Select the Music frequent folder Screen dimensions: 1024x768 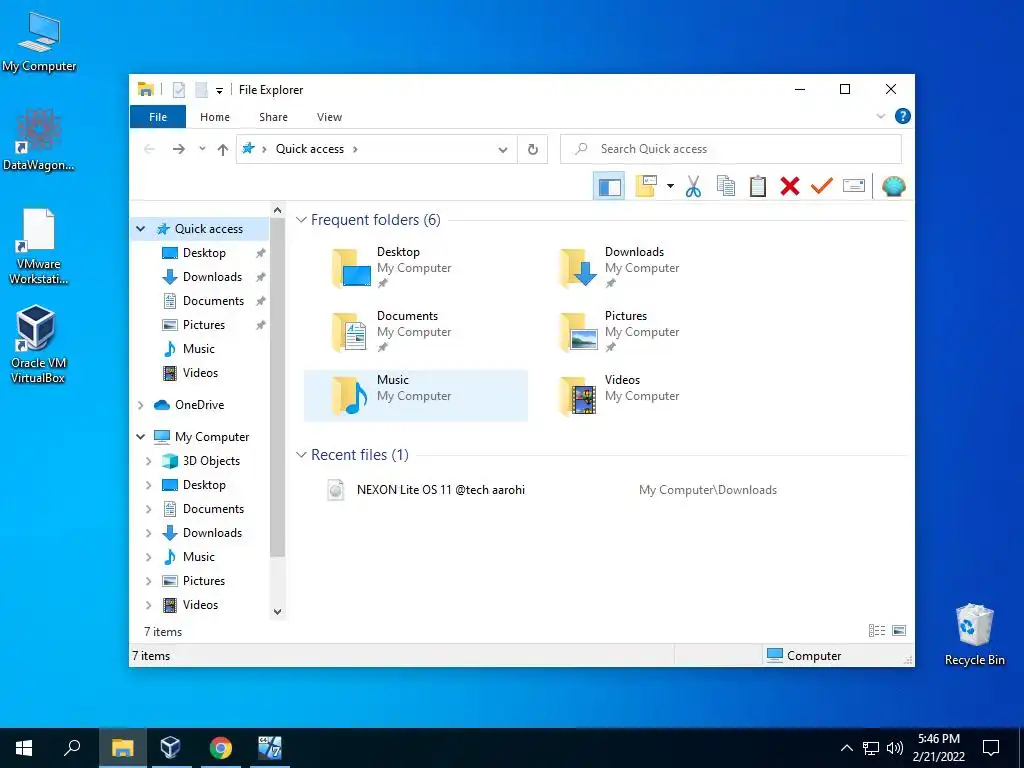(x=415, y=396)
